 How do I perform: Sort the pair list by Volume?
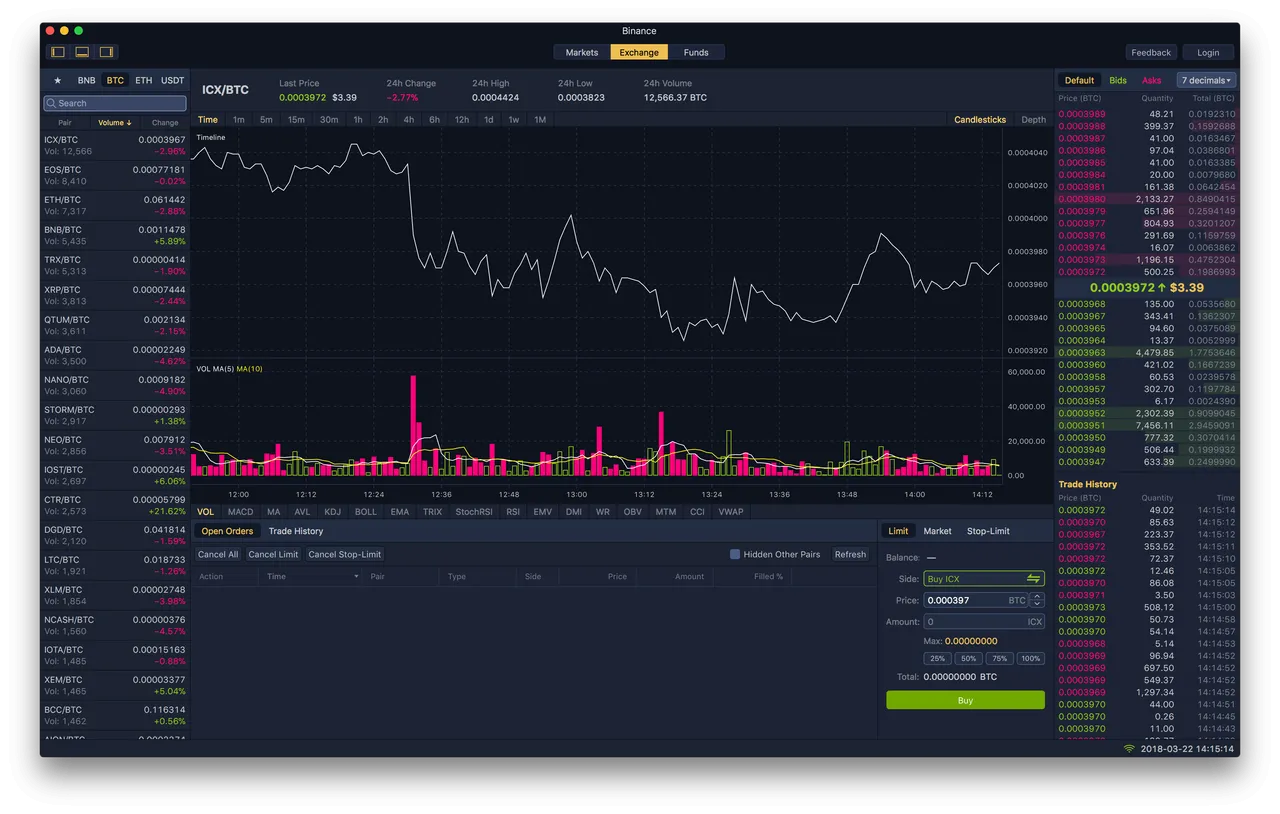tap(115, 123)
